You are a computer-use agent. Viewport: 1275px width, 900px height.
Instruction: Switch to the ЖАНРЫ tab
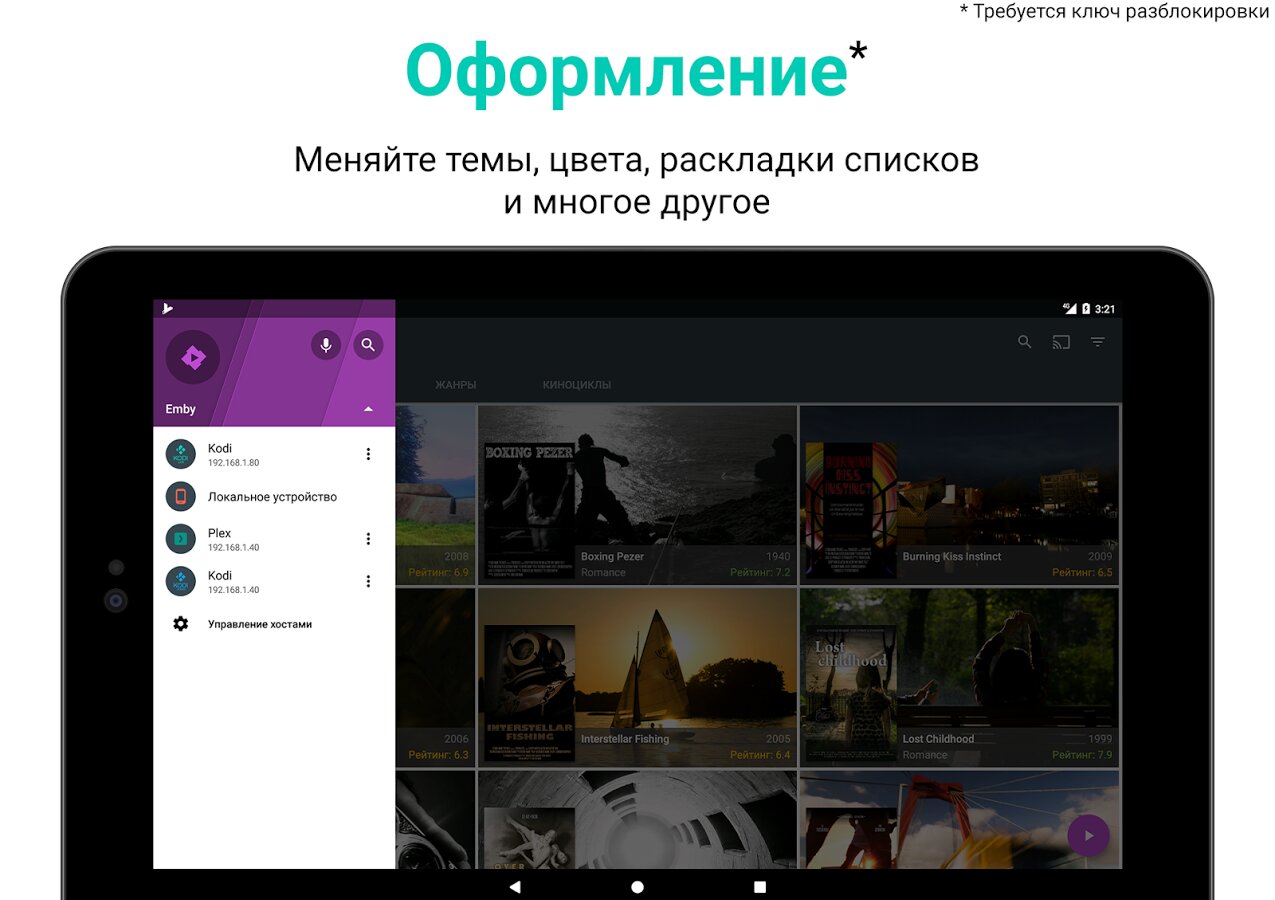pyautogui.click(x=455, y=385)
